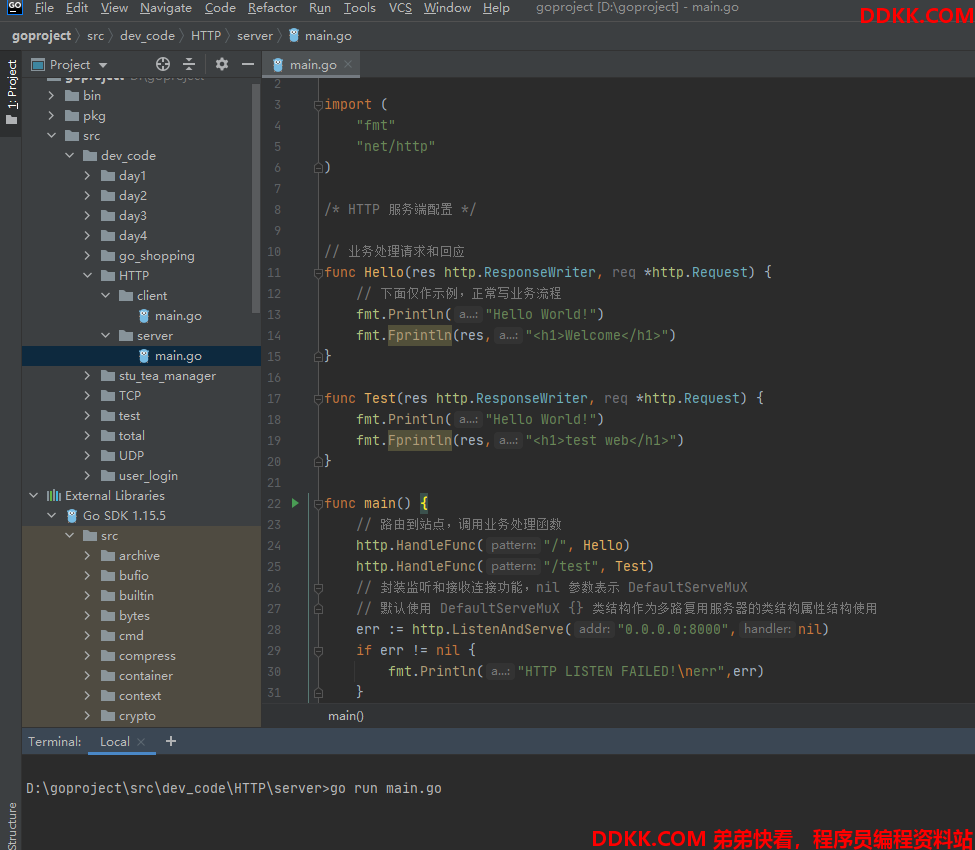Open the Structure tool window button
Viewport: 975px width, 850px height.
point(11,825)
